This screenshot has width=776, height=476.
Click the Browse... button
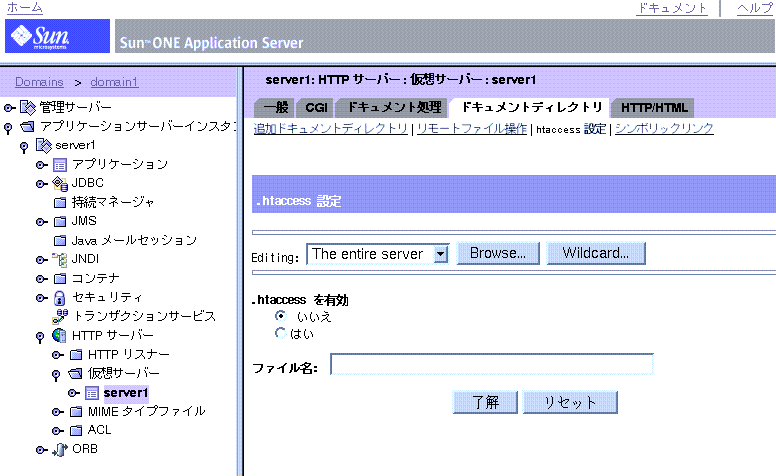498,253
